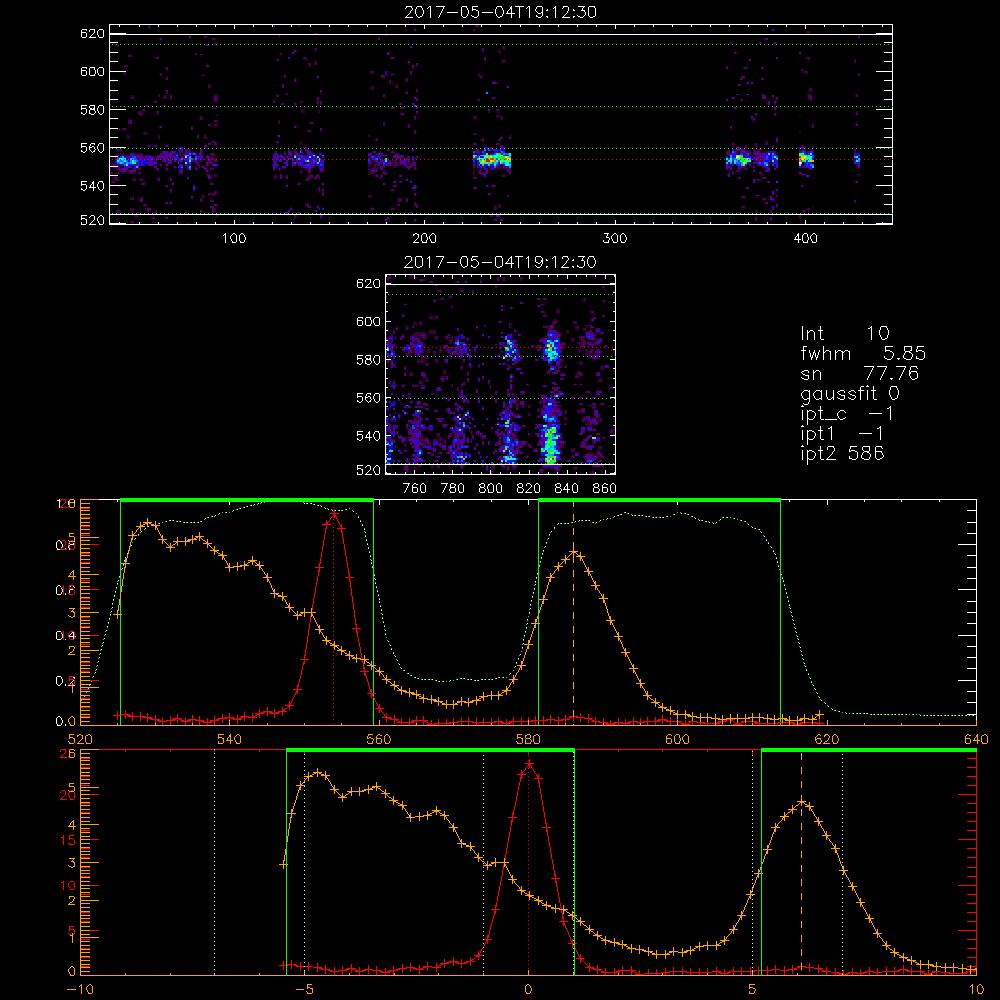Select the 'sn 77.76' readout text
Viewport: 1000px width, 1000px height.
[x=859, y=373]
